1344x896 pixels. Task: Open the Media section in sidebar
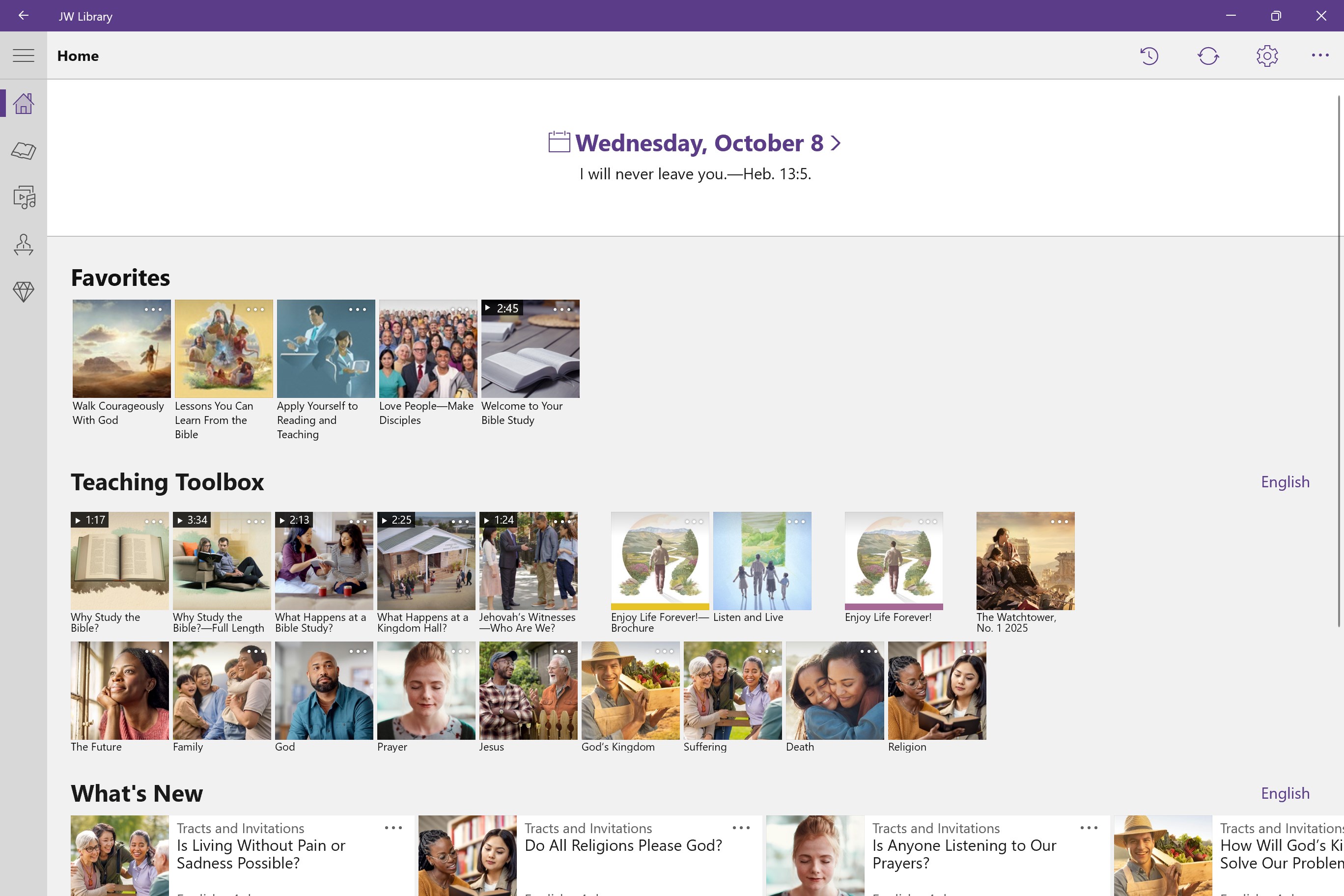pyautogui.click(x=24, y=197)
